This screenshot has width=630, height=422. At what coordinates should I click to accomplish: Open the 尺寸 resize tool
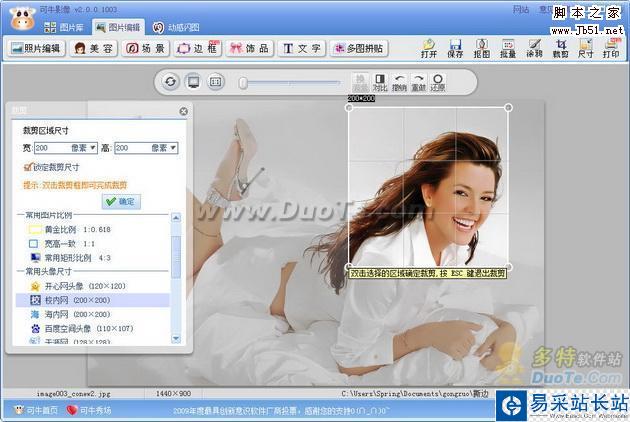pos(585,48)
